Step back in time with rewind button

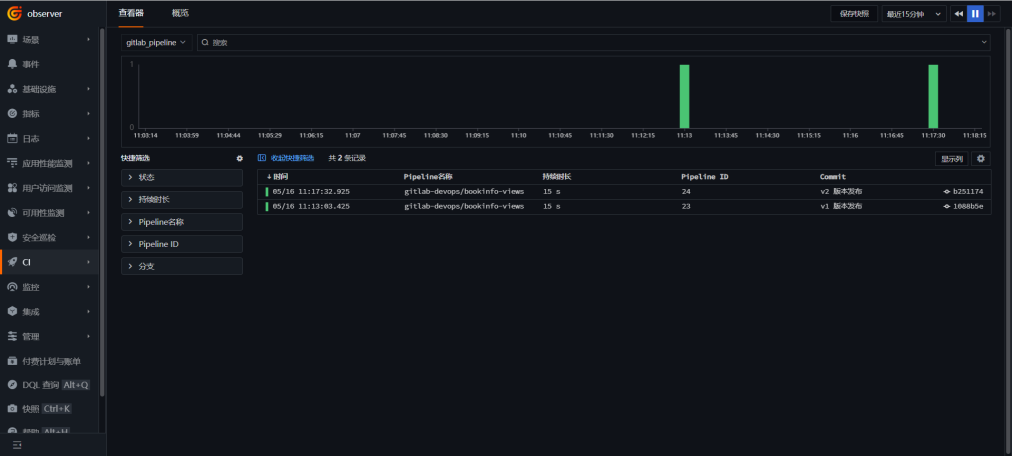click(958, 14)
